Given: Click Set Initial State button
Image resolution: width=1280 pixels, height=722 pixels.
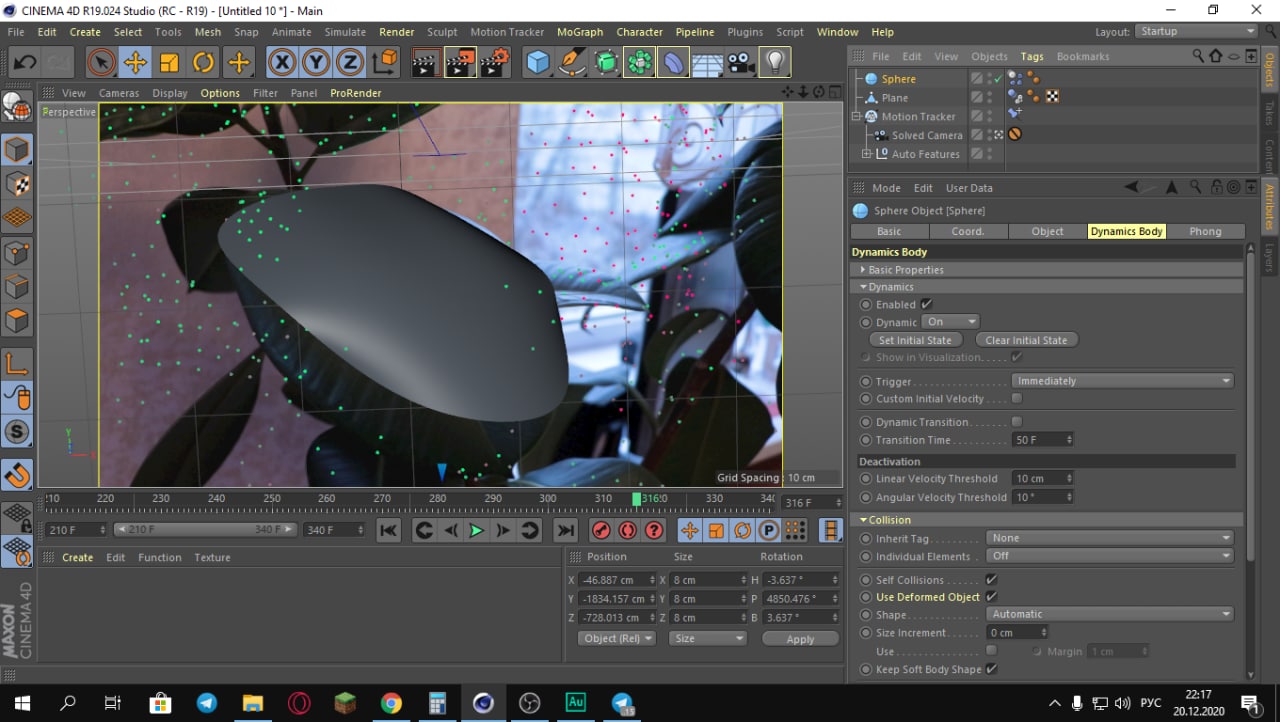Looking at the screenshot, I should [915, 340].
